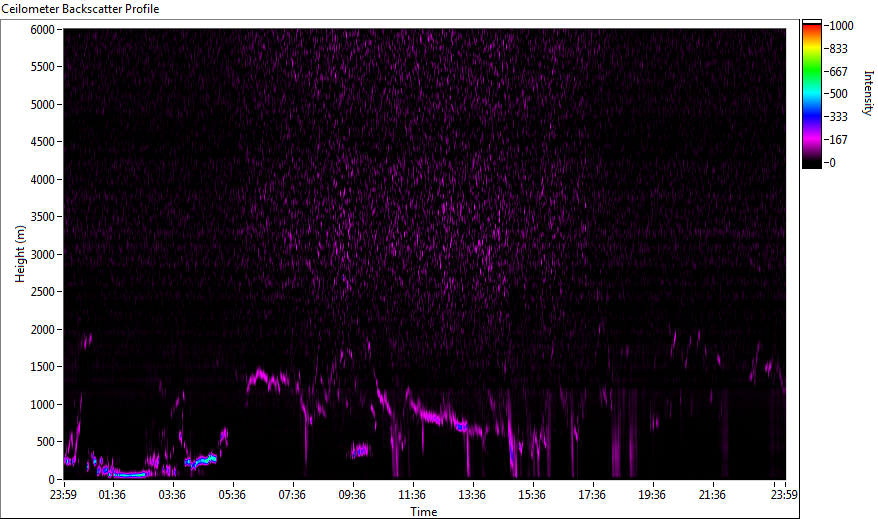This screenshot has width=878, height=519.
Task: Click the last 23:59 time axis value
Action: (785, 494)
